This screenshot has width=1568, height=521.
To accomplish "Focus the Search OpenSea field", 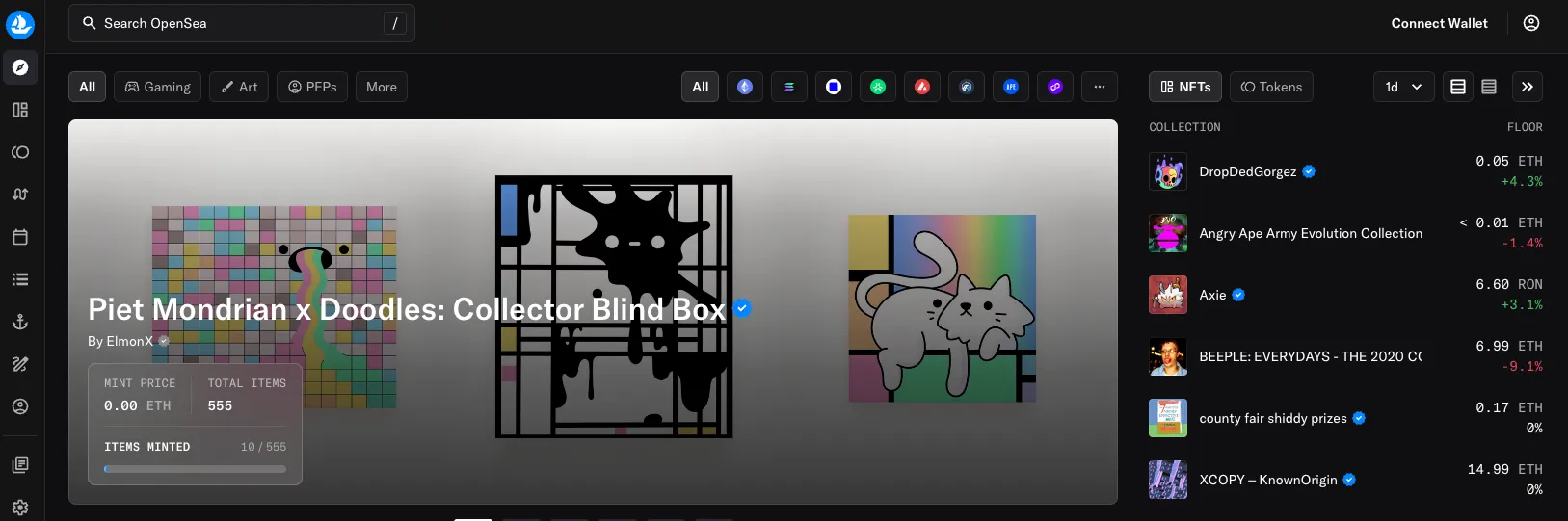I will click(x=242, y=23).
